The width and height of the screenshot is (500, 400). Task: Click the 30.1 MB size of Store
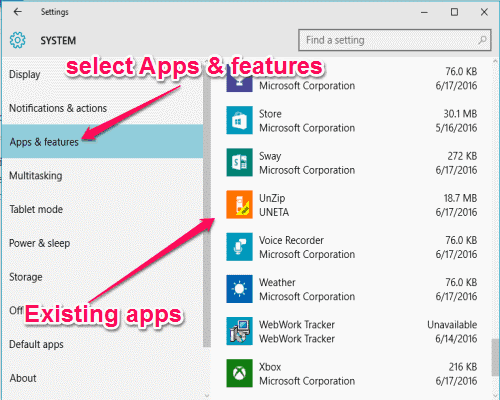click(x=460, y=114)
